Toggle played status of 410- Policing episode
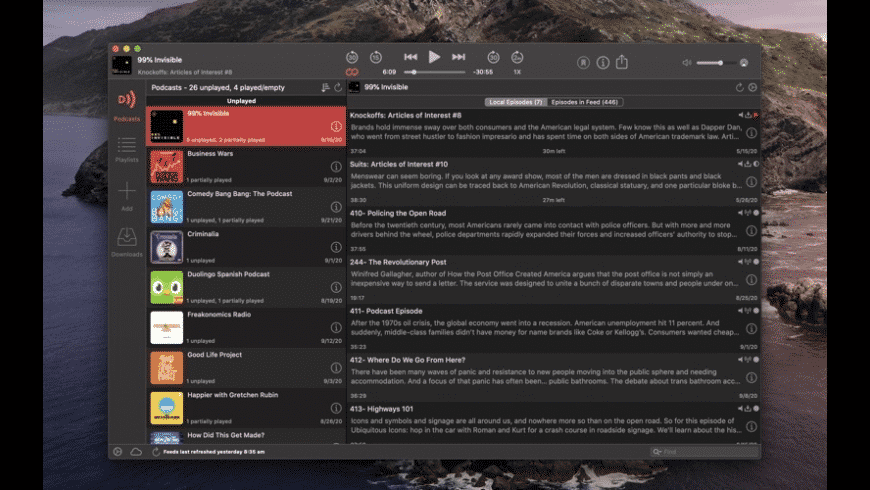This screenshot has width=870, height=490. coord(756,213)
